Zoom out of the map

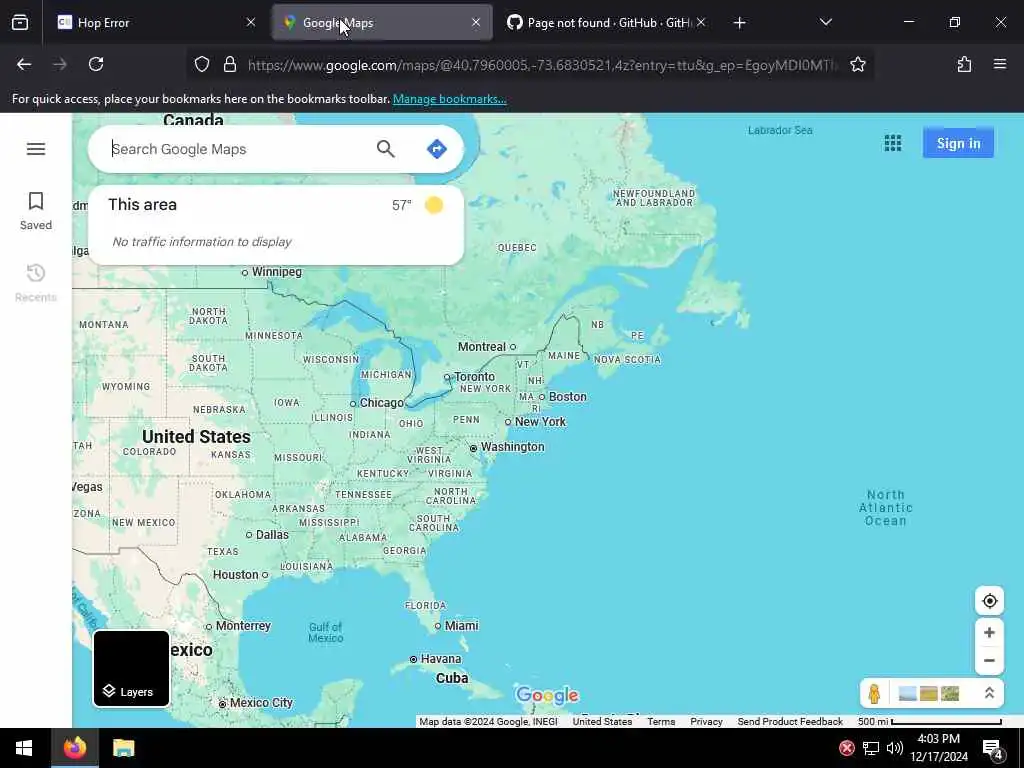tap(989, 660)
